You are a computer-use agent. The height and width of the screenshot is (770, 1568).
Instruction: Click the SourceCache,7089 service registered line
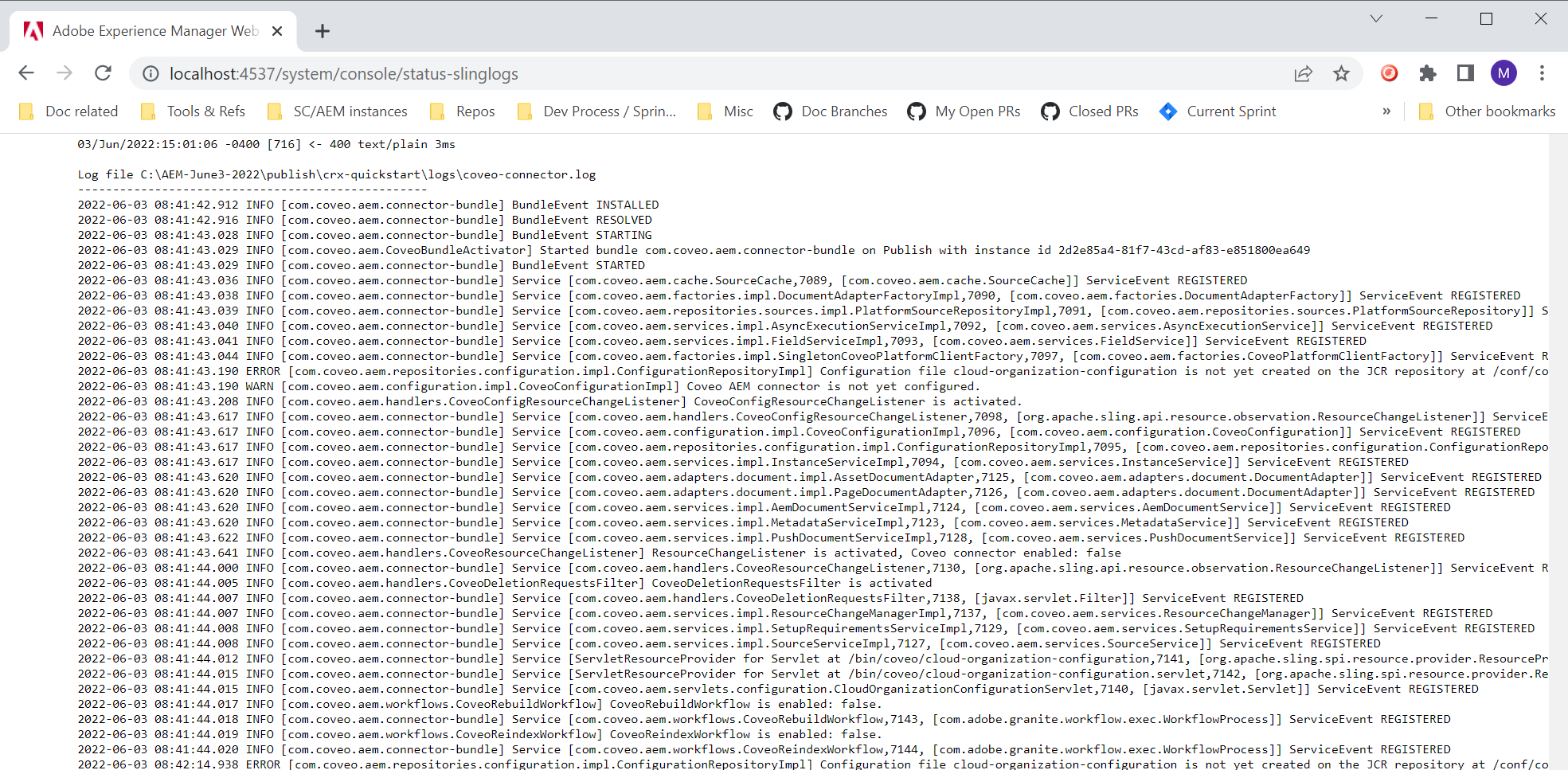coord(663,280)
